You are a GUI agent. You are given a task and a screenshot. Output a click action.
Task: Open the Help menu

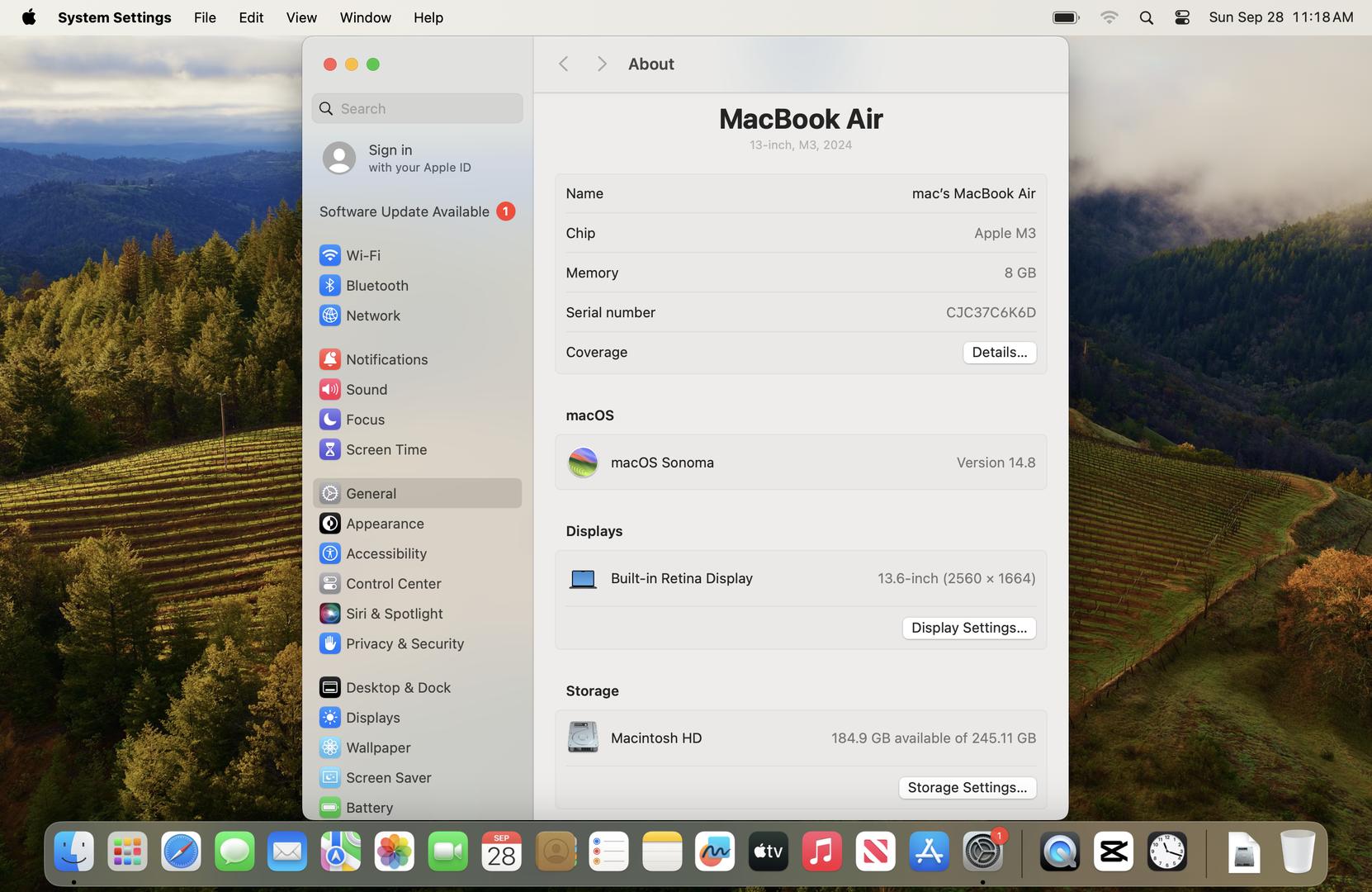[x=428, y=17]
